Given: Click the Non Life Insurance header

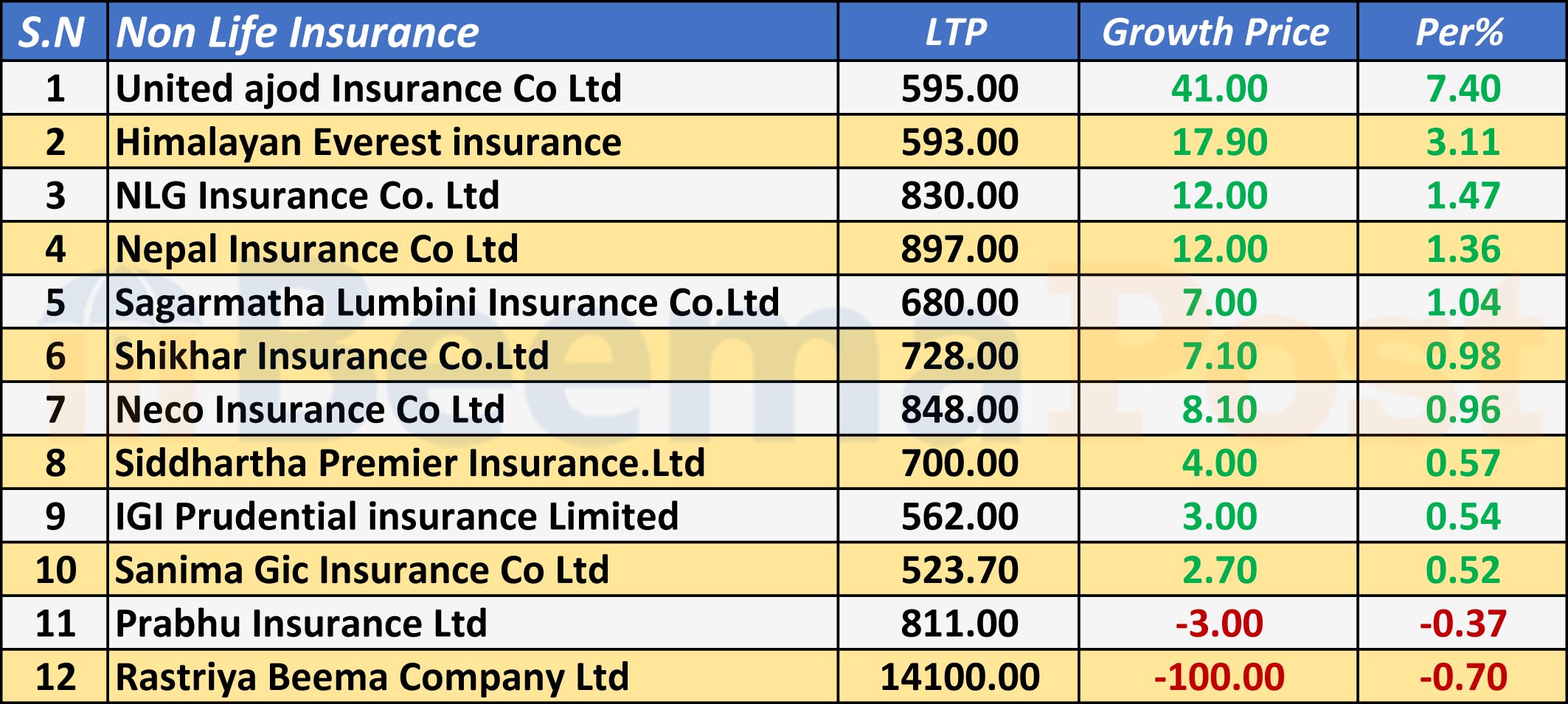Looking at the screenshot, I should tap(297, 32).
